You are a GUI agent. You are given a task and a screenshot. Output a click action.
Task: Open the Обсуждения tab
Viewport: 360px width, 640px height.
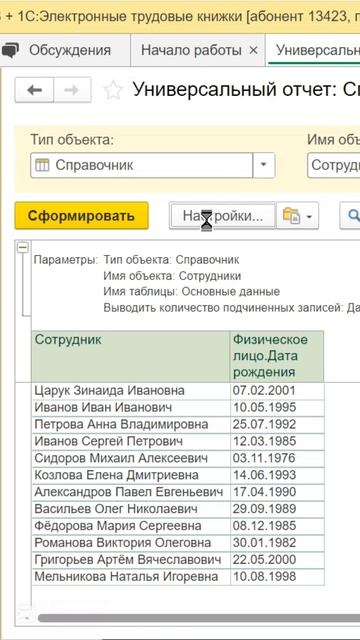[65, 50]
